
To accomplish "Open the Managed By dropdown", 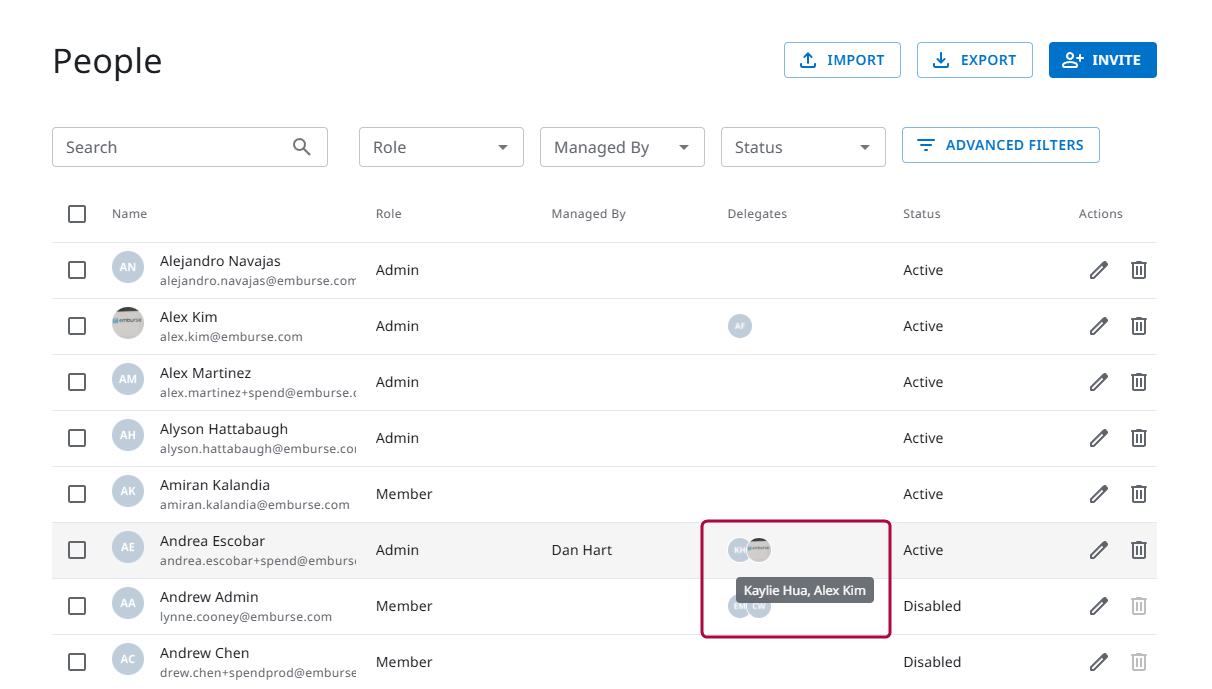I will [622, 146].
